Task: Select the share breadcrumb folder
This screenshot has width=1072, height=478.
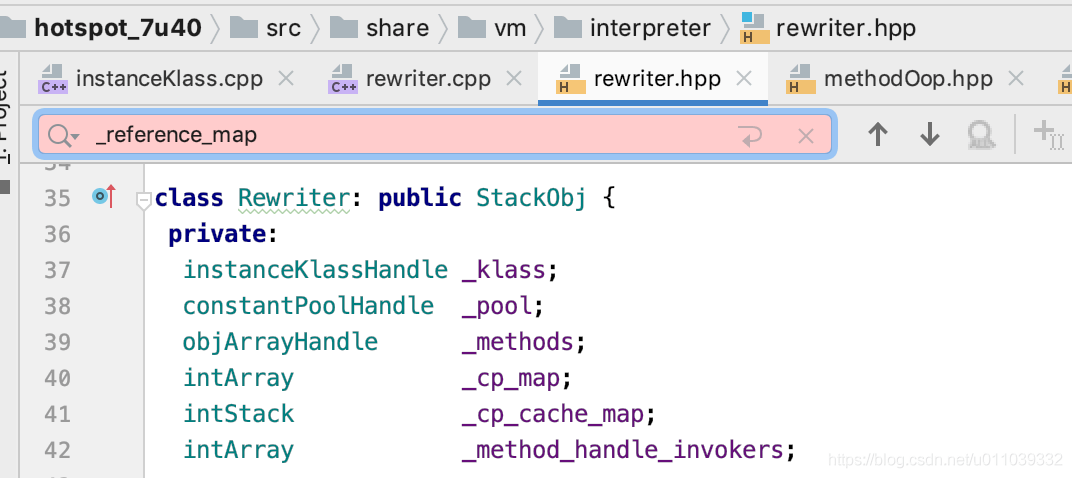Action: tap(379, 28)
